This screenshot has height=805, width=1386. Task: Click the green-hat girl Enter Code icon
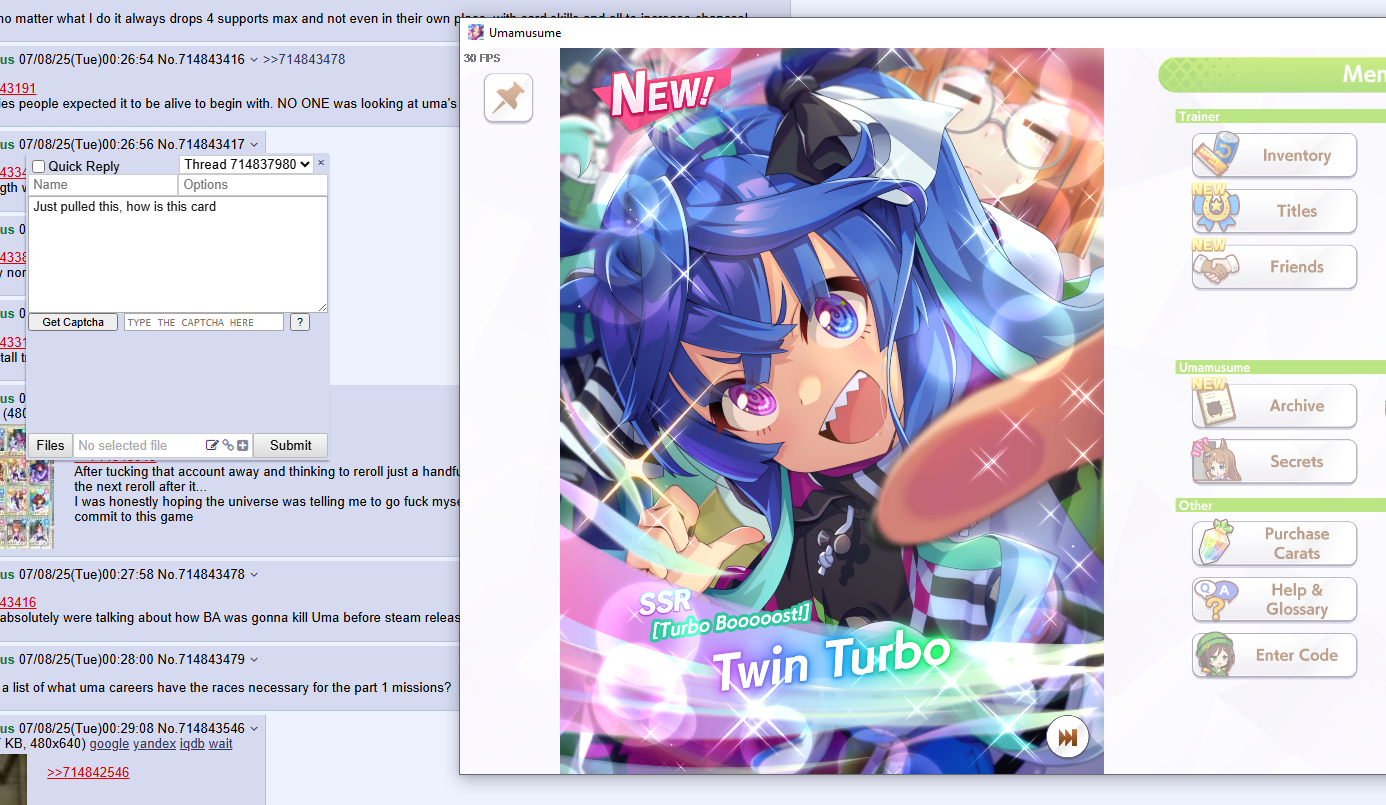click(x=1216, y=655)
